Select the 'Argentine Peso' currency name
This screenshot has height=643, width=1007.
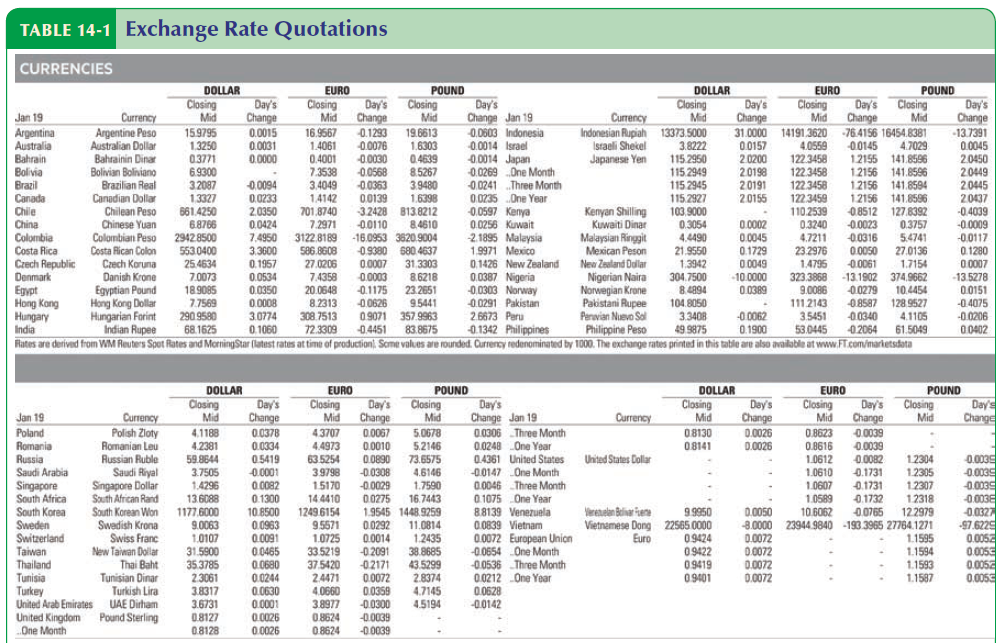126,133
